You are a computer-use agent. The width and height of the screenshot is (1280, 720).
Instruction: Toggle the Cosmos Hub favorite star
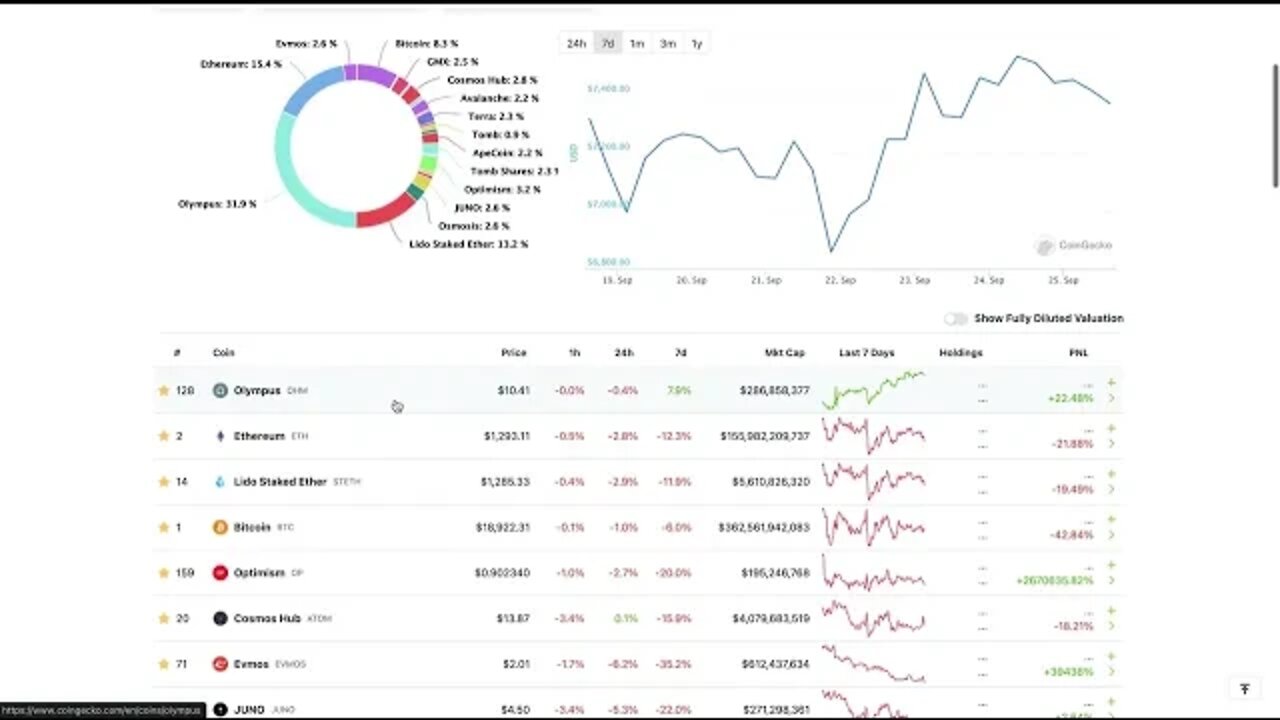pyautogui.click(x=164, y=618)
